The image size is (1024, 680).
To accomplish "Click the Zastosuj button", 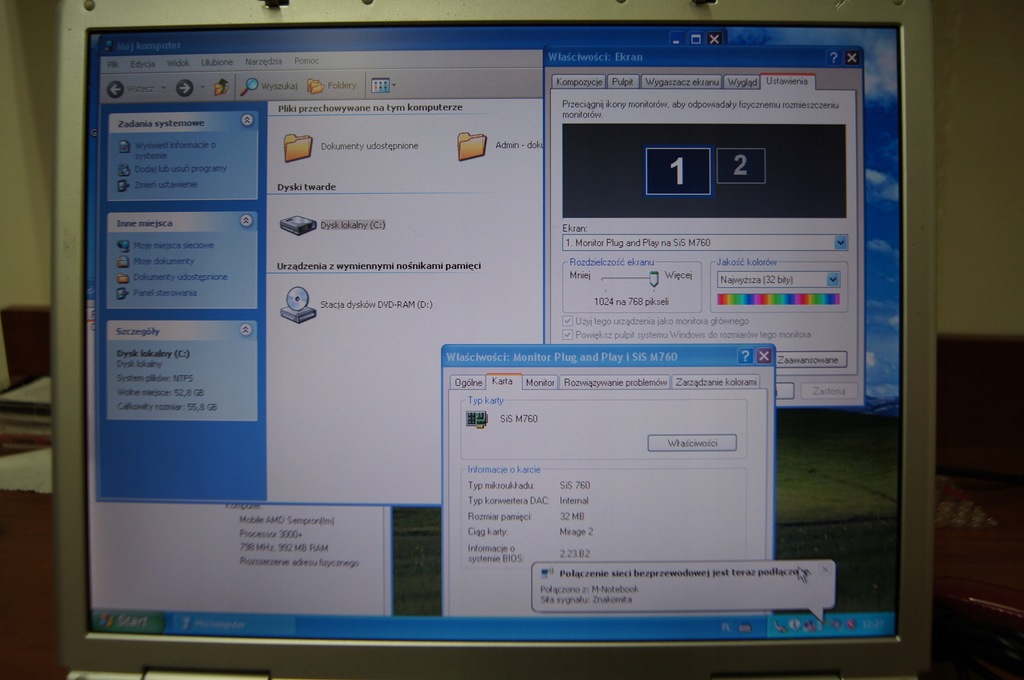I will 829,391.
